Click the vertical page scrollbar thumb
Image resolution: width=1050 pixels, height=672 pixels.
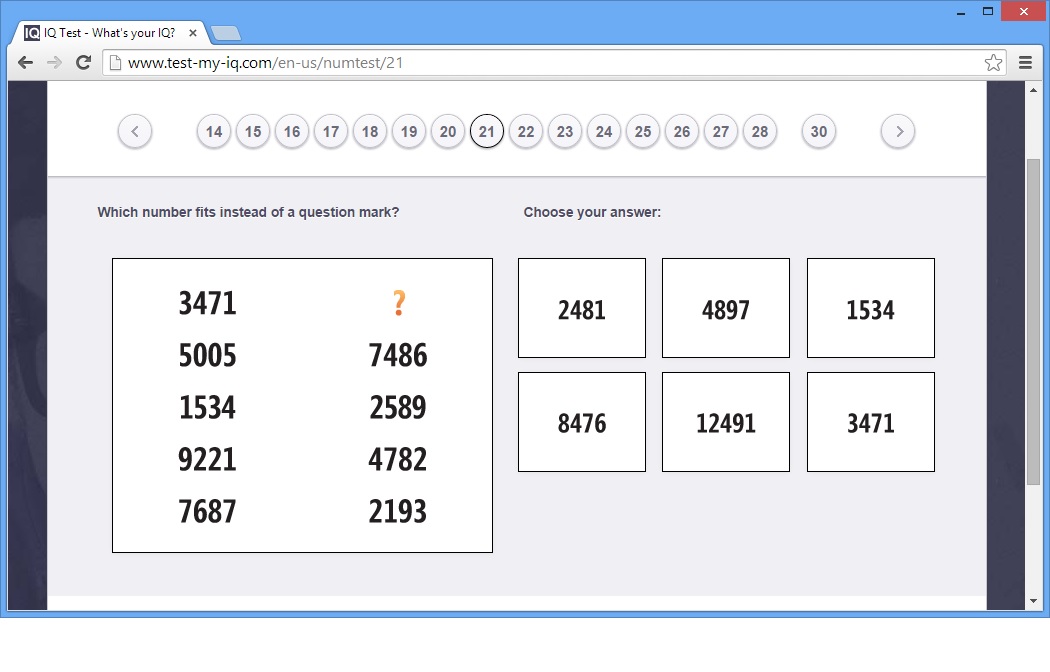tap(1033, 320)
